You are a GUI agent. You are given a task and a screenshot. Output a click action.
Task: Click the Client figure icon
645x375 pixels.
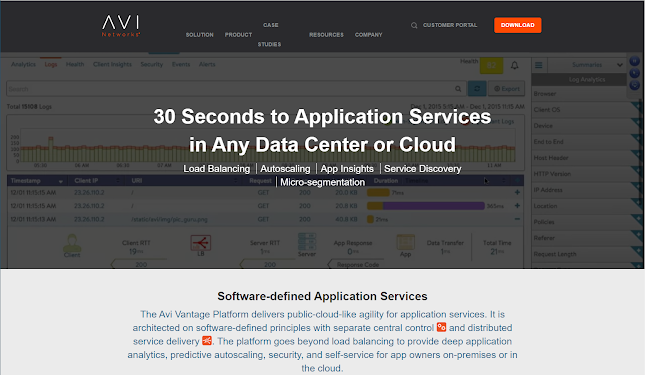point(72,243)
